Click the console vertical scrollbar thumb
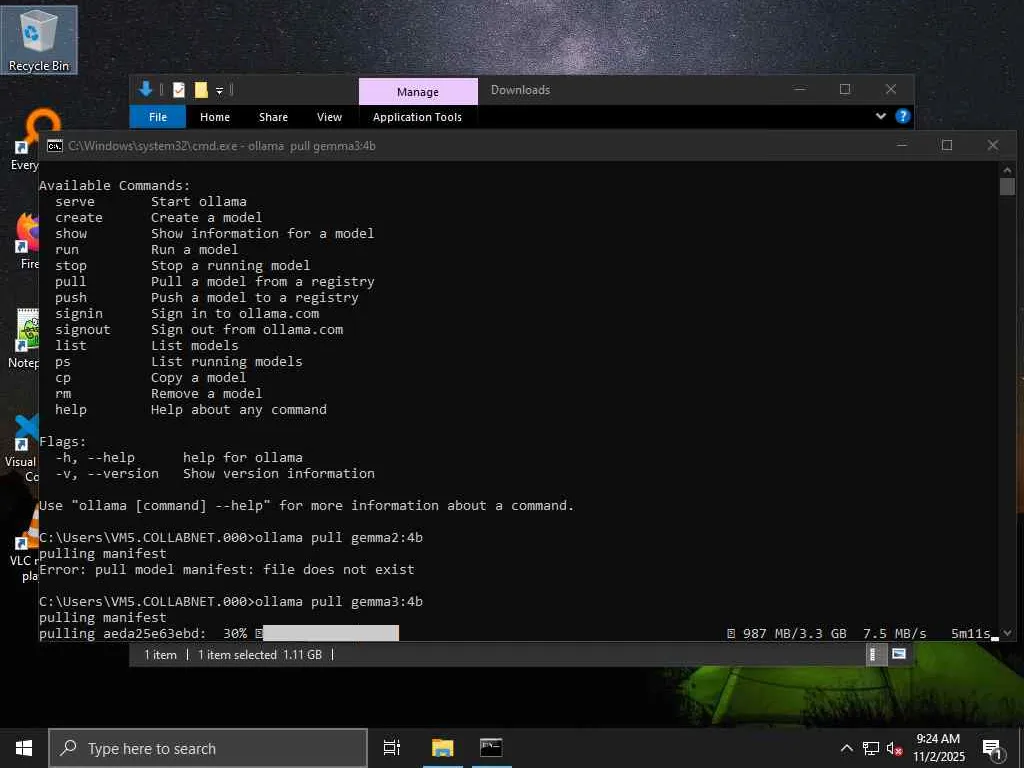This screenshot has height=768, width=1024. 1007,186
